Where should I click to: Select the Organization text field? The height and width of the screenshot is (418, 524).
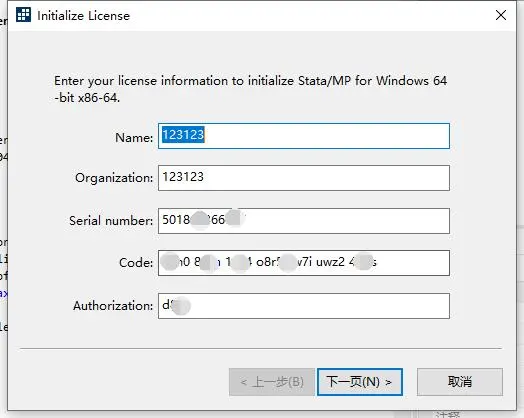point(304,178)
